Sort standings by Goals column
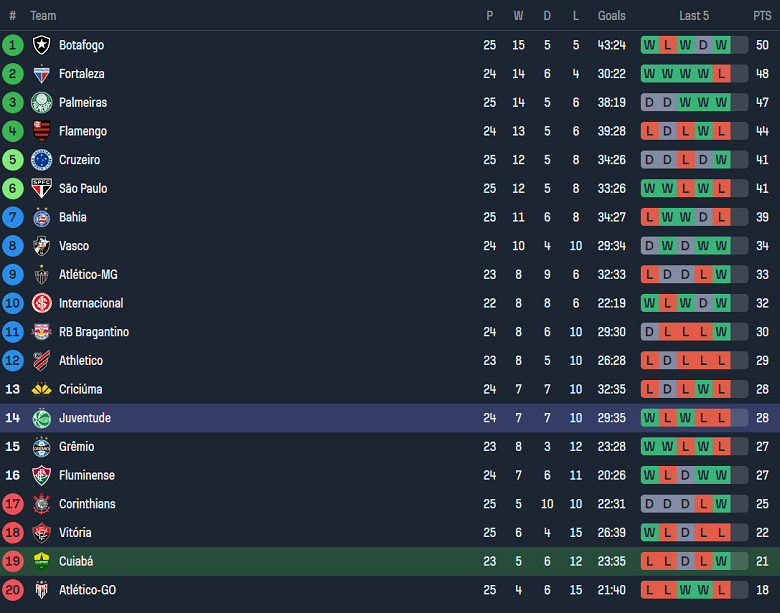This screenshot has width=780, height=613. point(611,16)
